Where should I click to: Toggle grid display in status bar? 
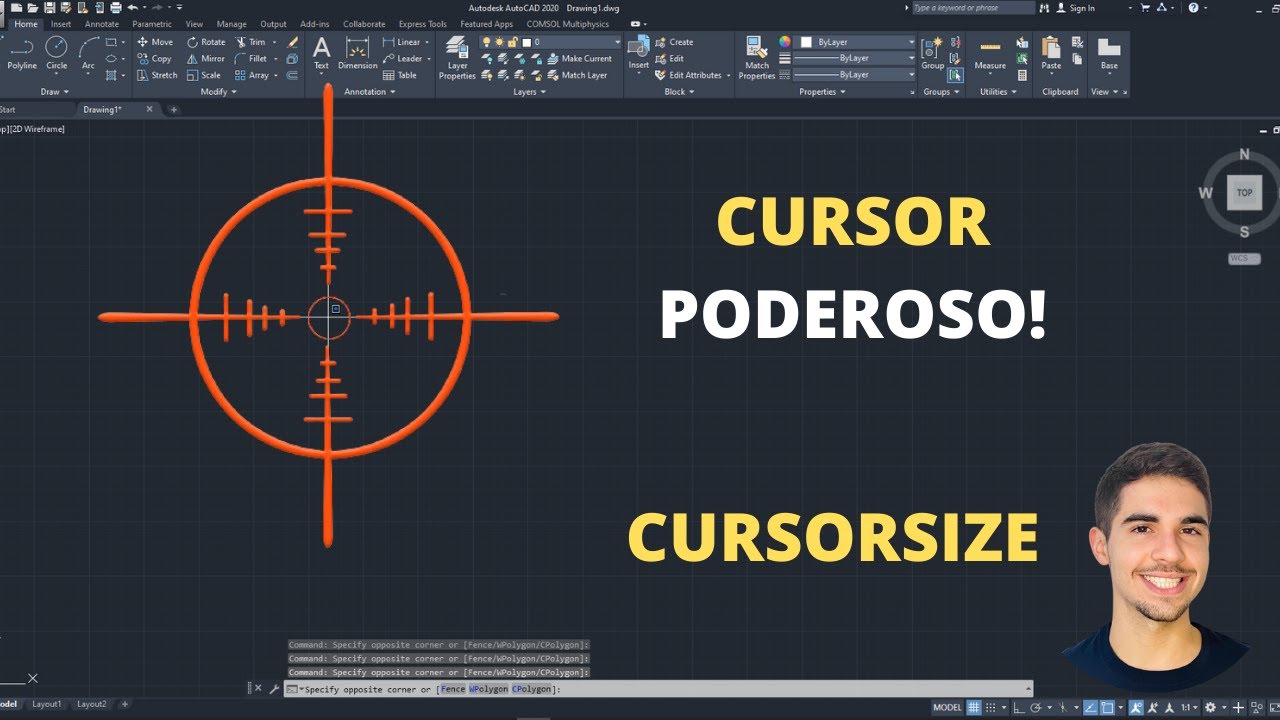pyautogui.click(x=972, y=707)
